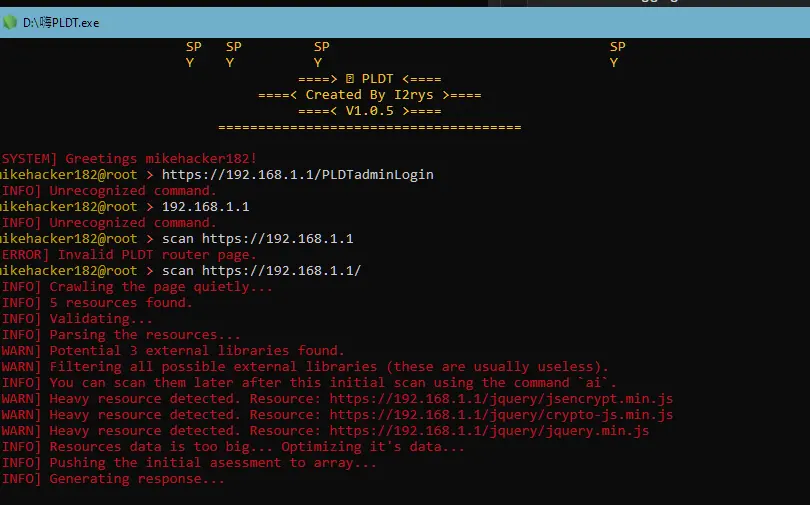Click the 'Invalid PLDT router page.' error line
The height and width of the screenshot is (505, 810).
129,255
